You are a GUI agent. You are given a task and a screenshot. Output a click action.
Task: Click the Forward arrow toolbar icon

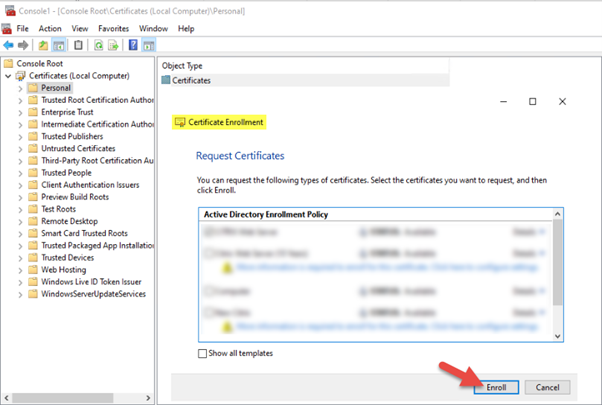tap(23, 45)
